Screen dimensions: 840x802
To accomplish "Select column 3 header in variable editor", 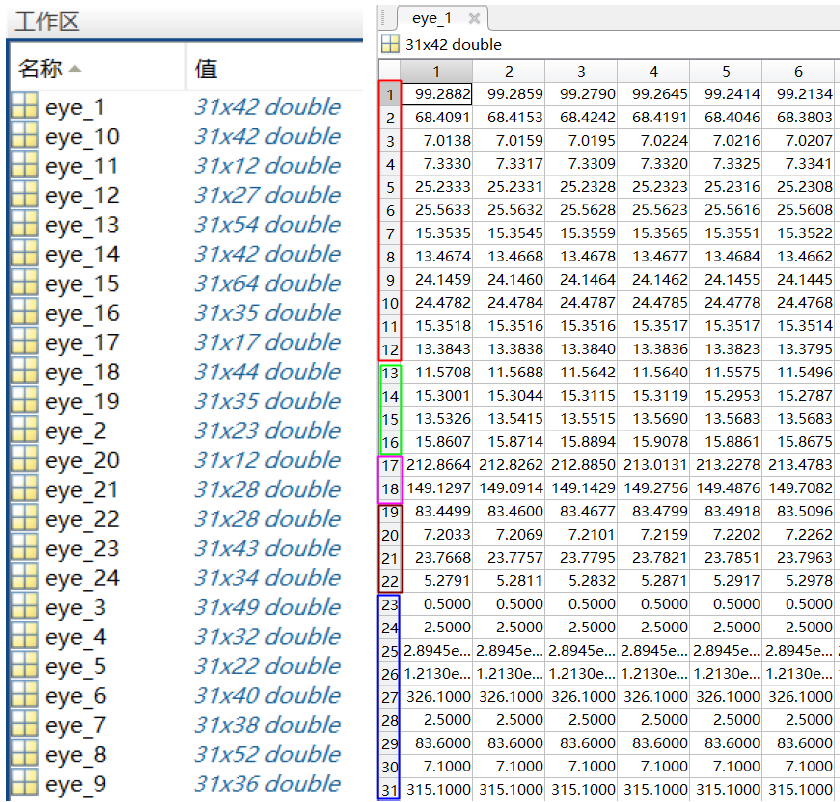I will pyautogui.click(x=581, y=71).
